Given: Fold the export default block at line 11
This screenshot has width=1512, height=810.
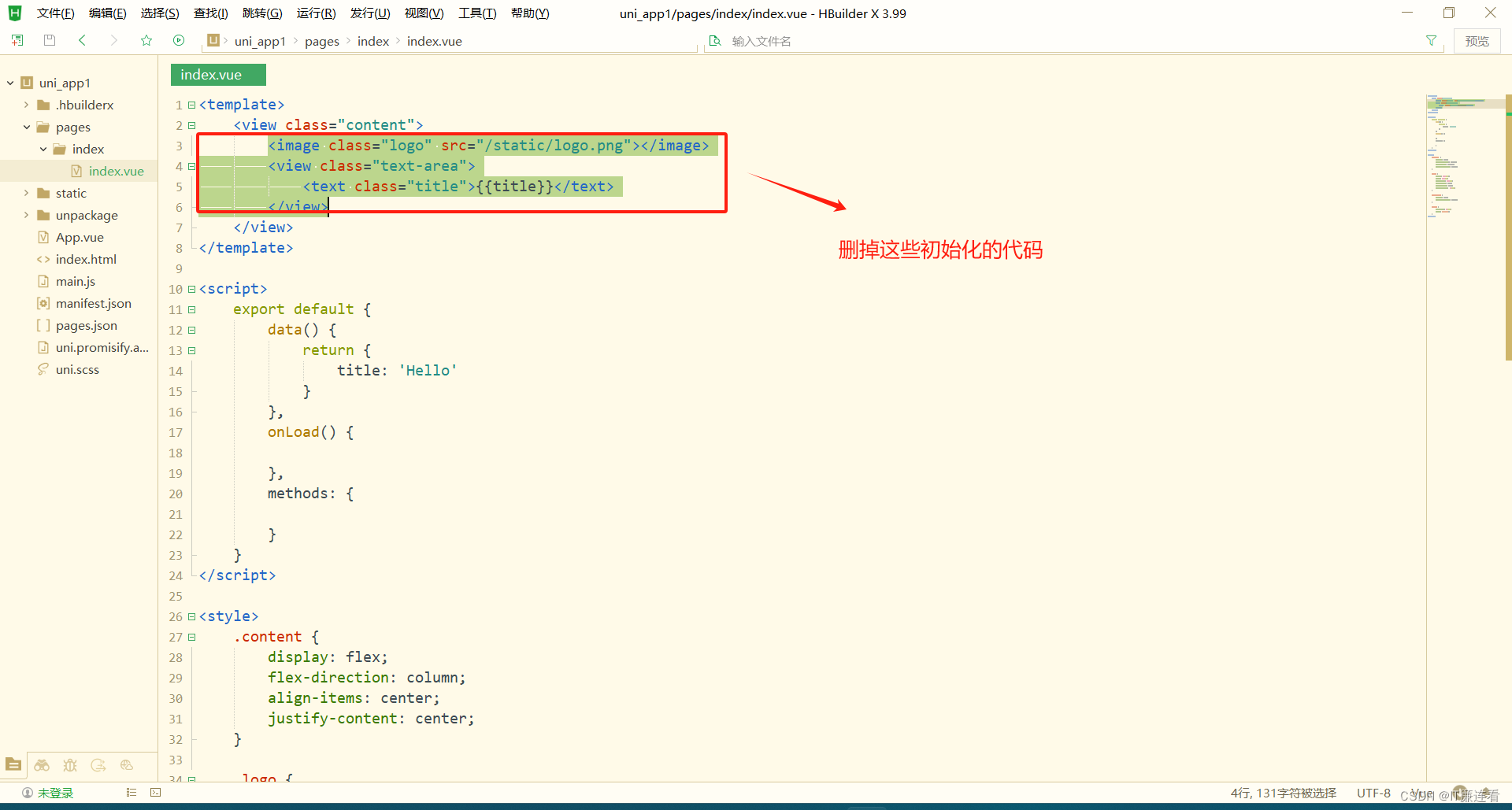Looking at the screenshot, I should [191, 309].
